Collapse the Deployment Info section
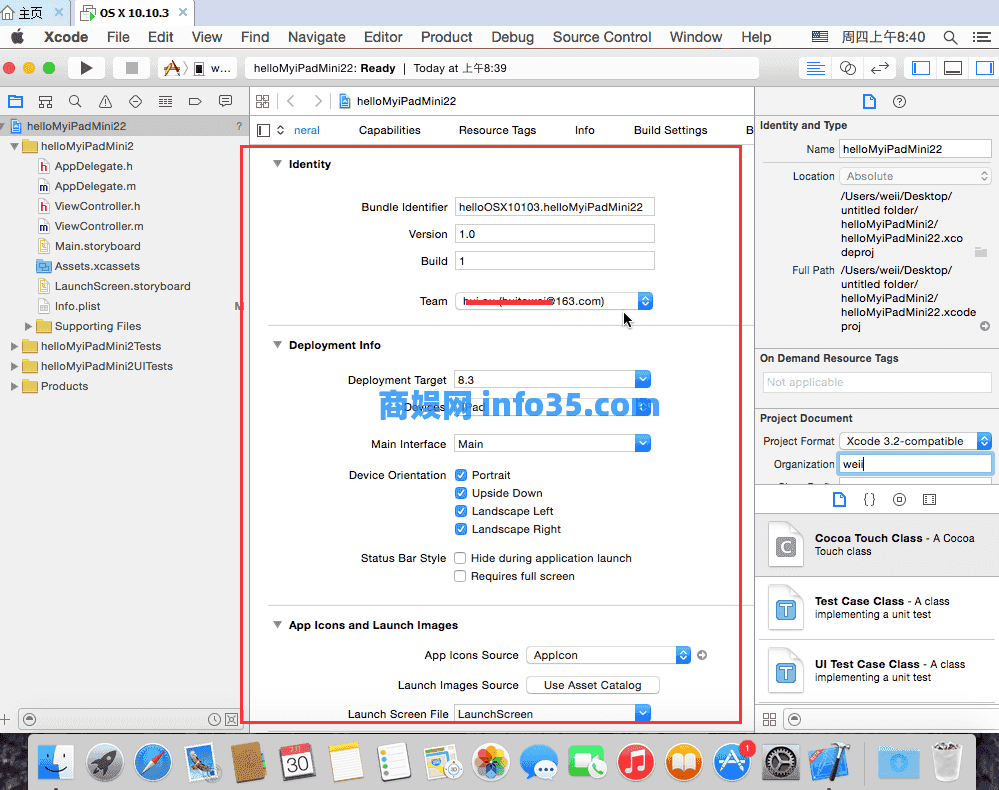 (x=277, y=345)
